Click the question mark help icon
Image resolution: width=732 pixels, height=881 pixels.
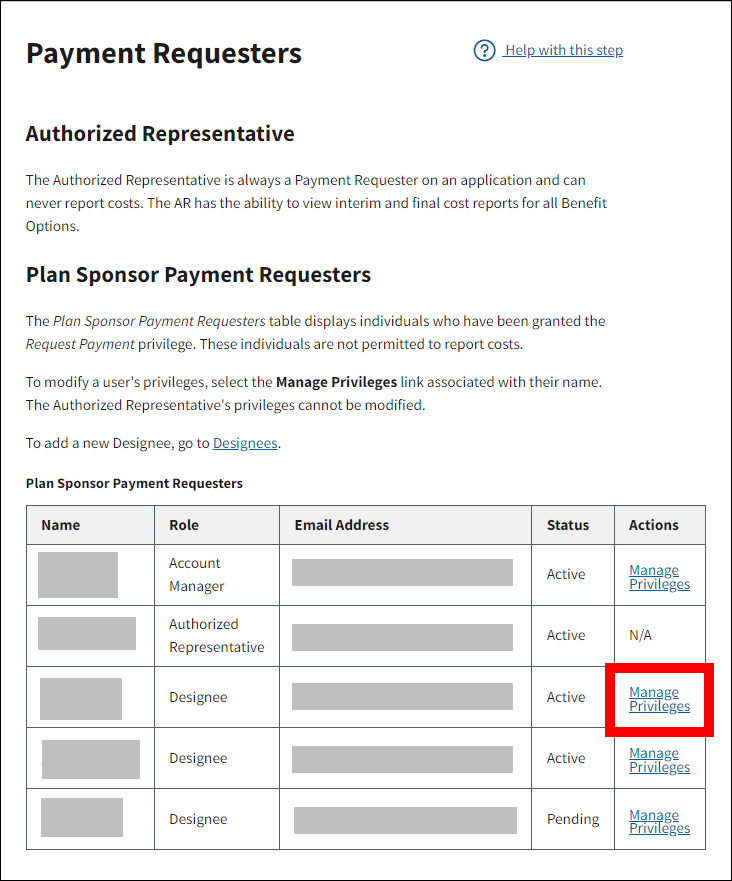click(x=485, y=50)
